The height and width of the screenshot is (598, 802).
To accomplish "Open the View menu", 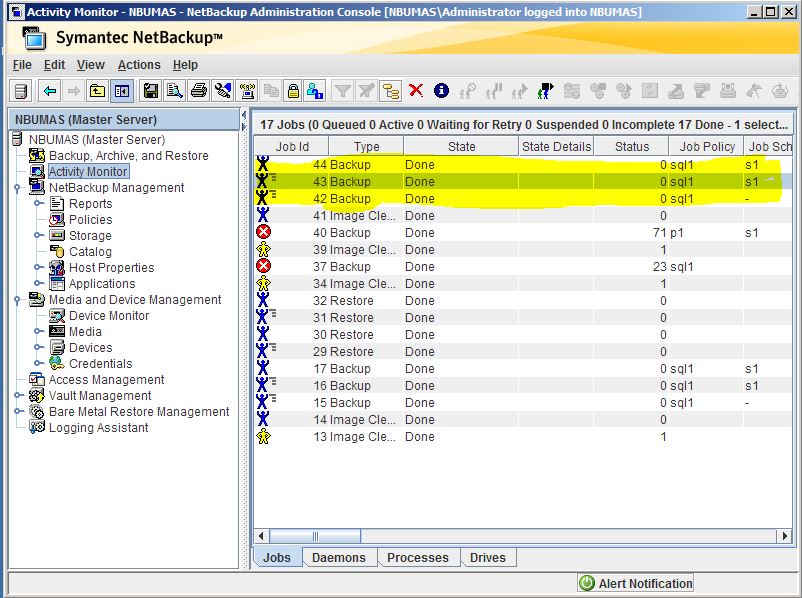I will point(91,65).
